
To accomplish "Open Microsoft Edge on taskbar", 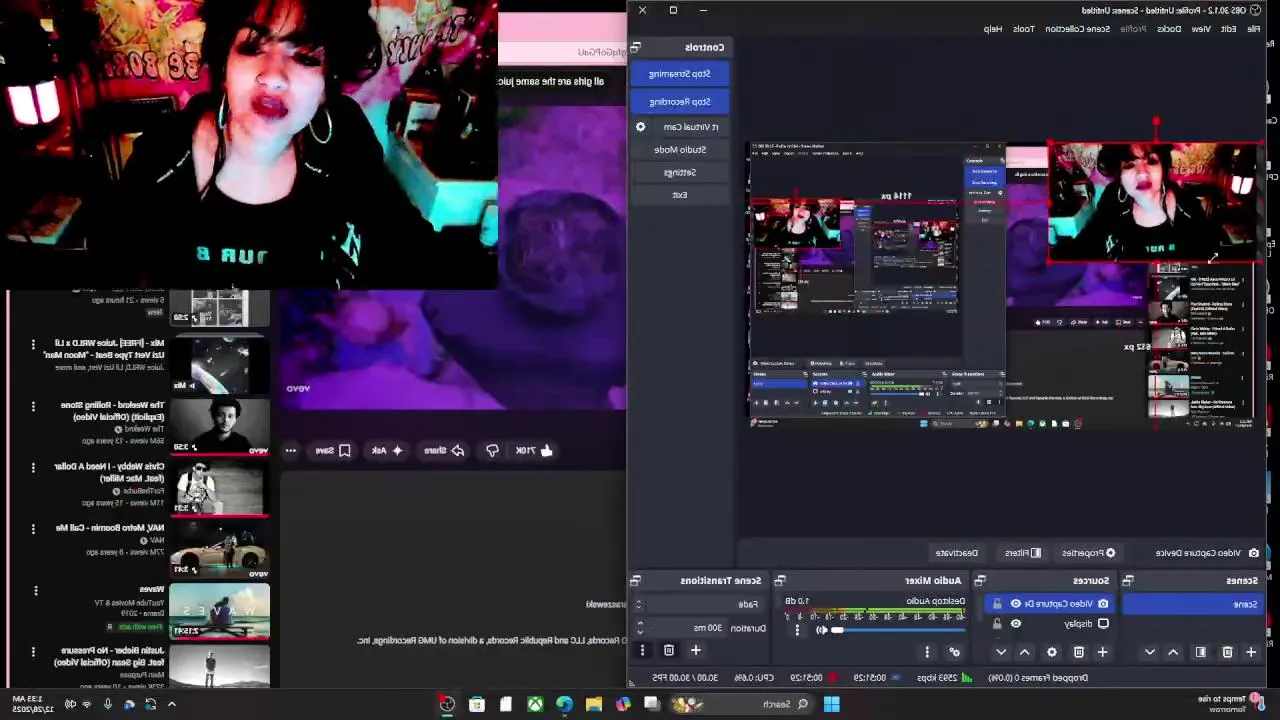I will click(x=565, y=704).
